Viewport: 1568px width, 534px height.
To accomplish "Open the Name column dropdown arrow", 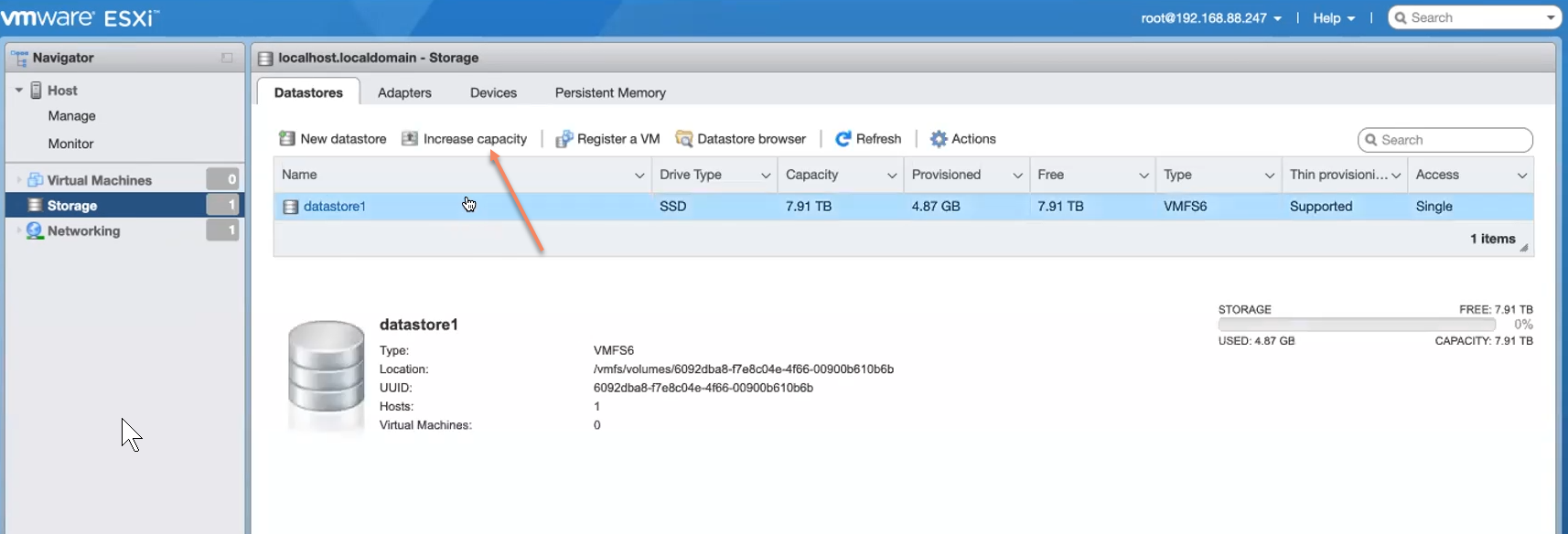I will click(x=639, y=176).
